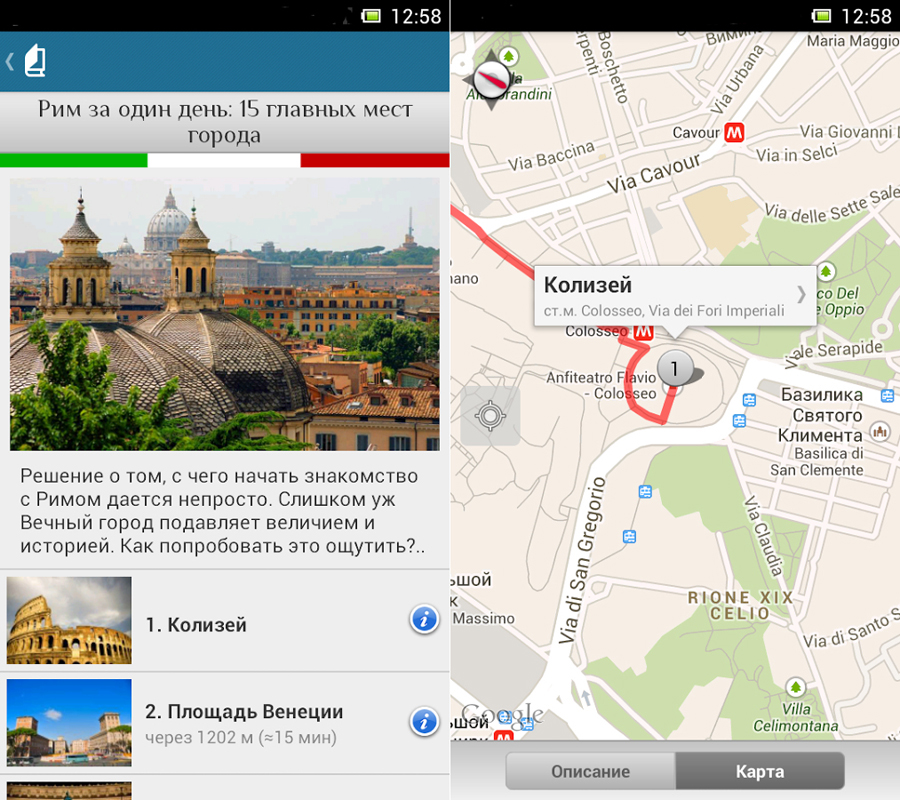Tap the Villa Celimontana tree icon
Viewport: 900px width, 800px height.
[x=796, y=687]
